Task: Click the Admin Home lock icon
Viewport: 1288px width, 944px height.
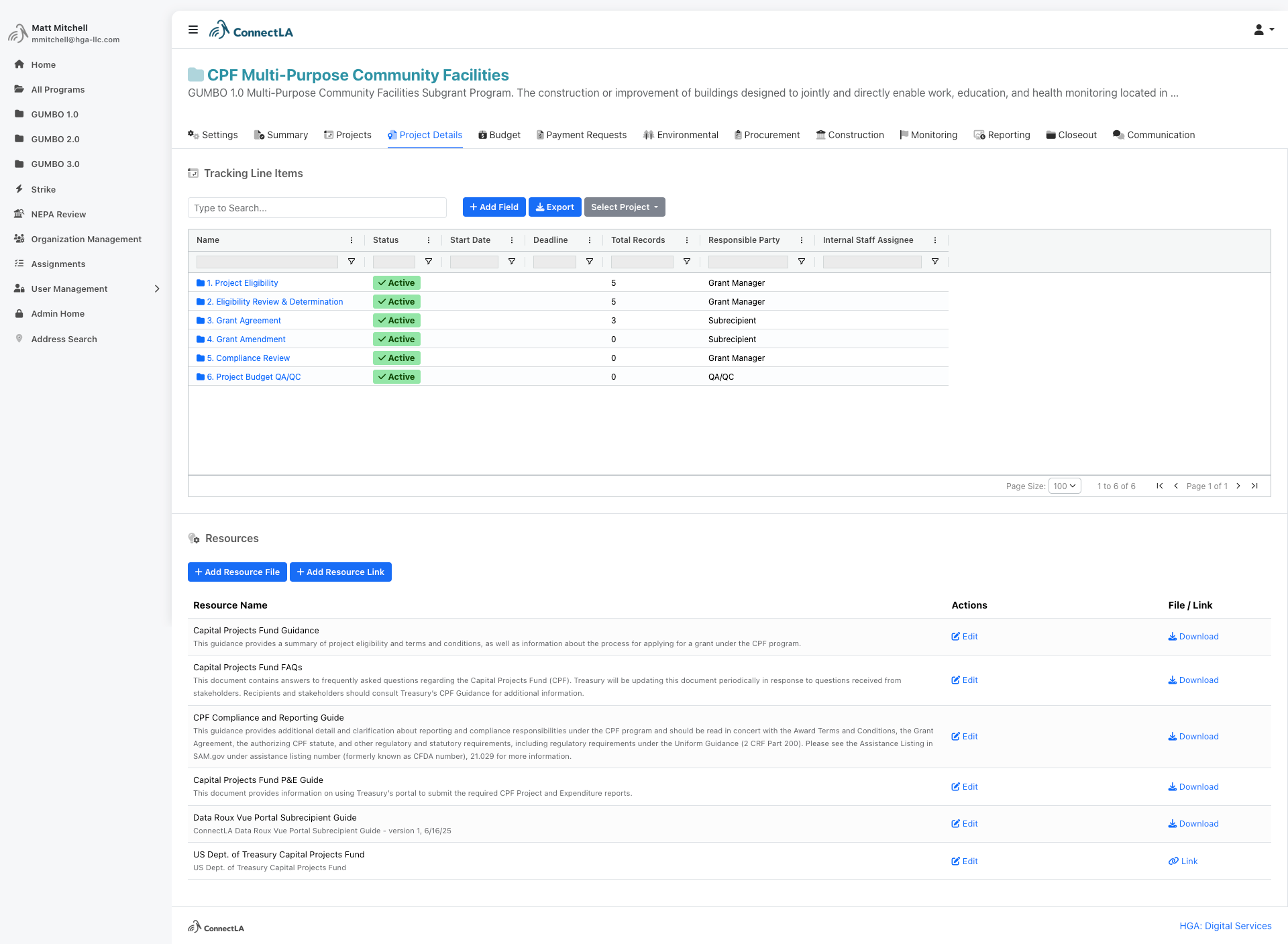Action: (19, 313)
